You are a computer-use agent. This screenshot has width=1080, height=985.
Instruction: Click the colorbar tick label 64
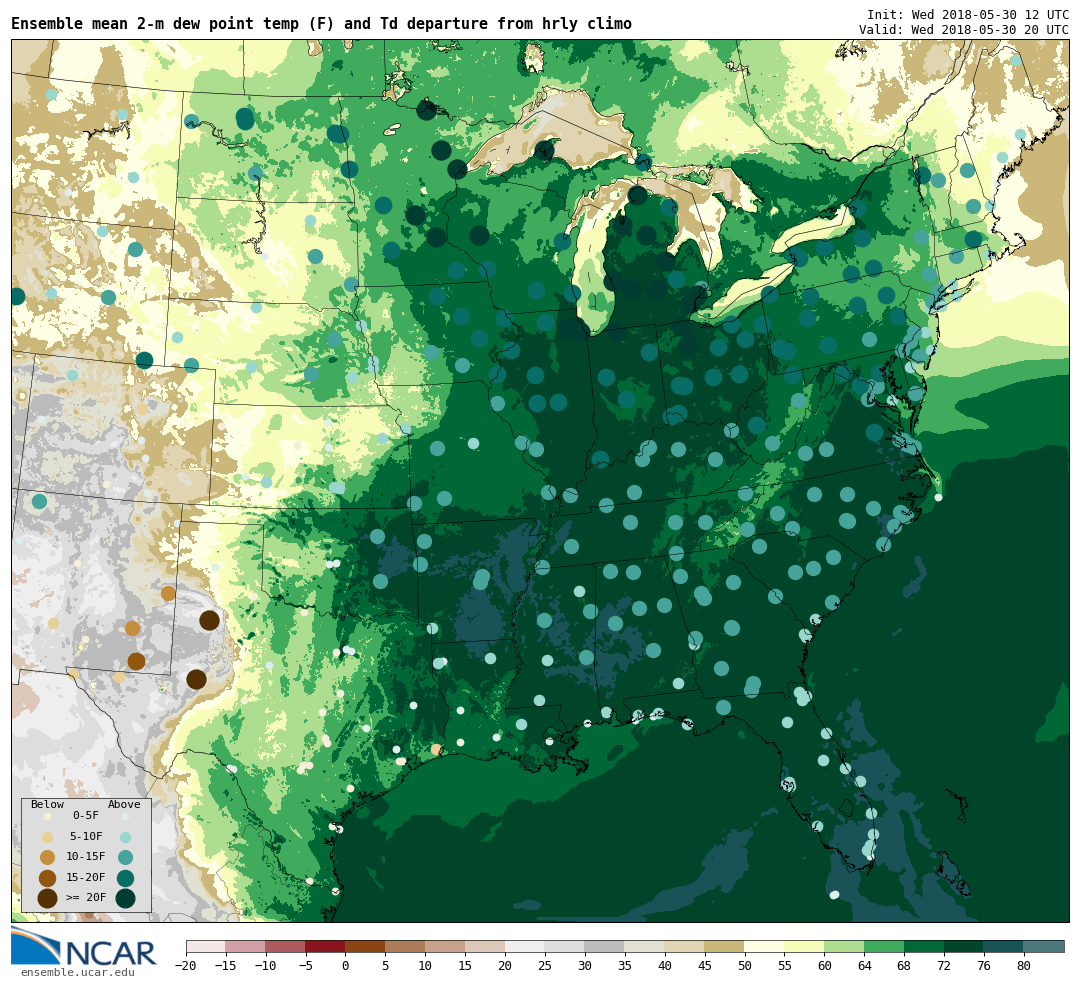click(864, 966)
